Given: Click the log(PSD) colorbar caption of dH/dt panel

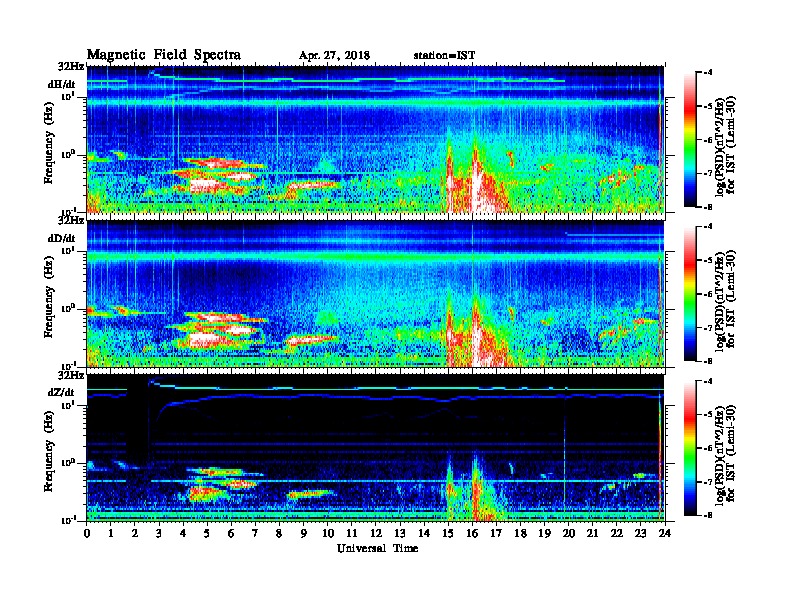Looking at the screenshot, I should 725,146.
